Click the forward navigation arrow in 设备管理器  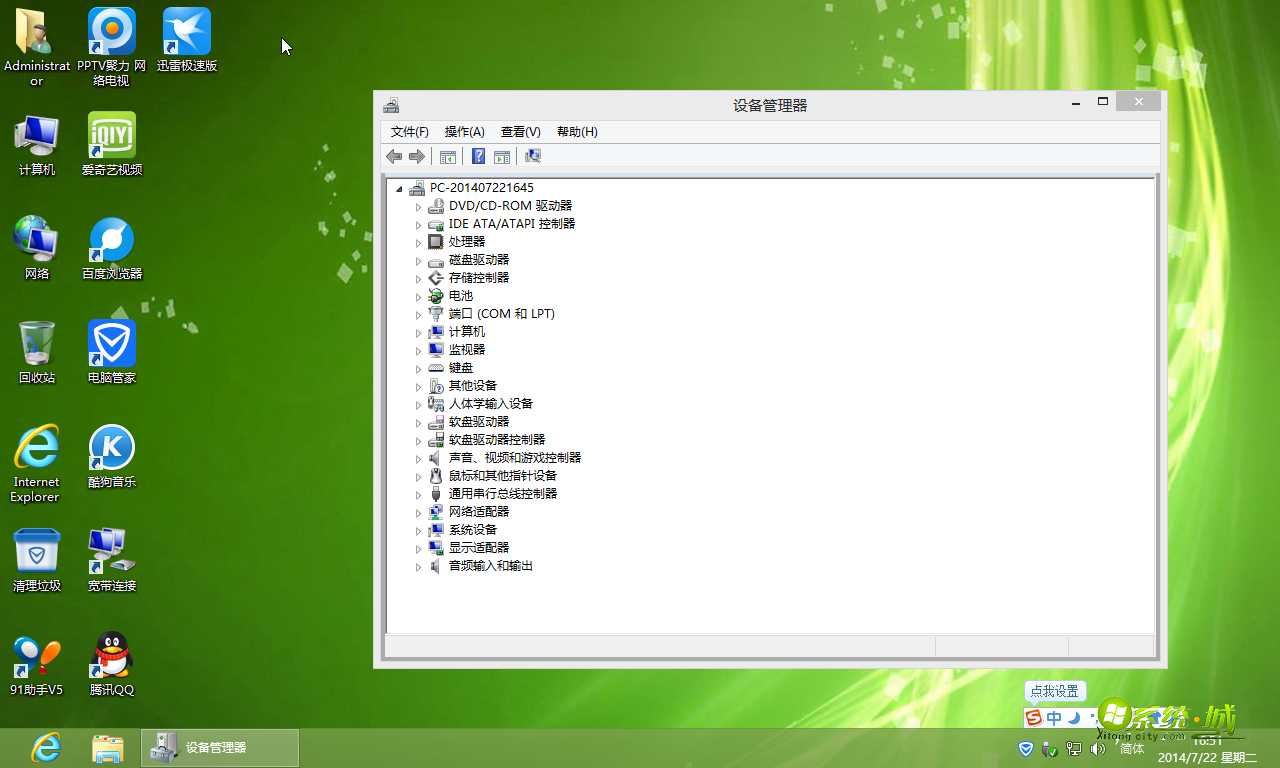point(417,156)
